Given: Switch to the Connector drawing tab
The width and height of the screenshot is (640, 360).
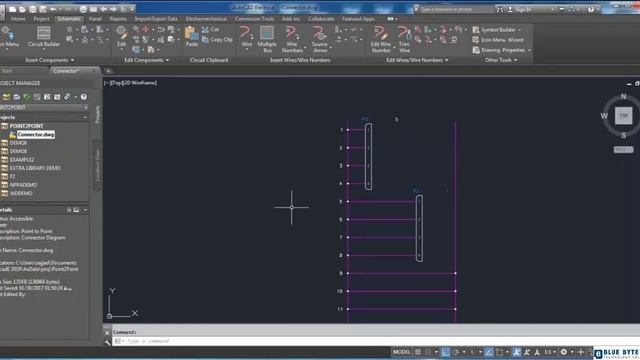Looking at the screenshot, I should click(74, 71).
